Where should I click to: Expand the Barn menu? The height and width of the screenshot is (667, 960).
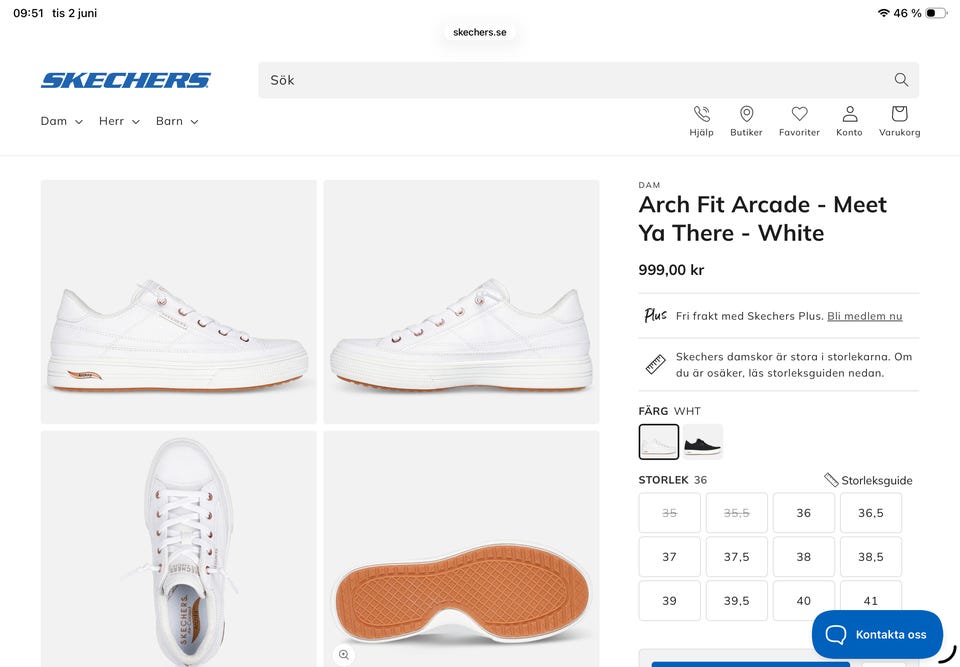(177, 121)
